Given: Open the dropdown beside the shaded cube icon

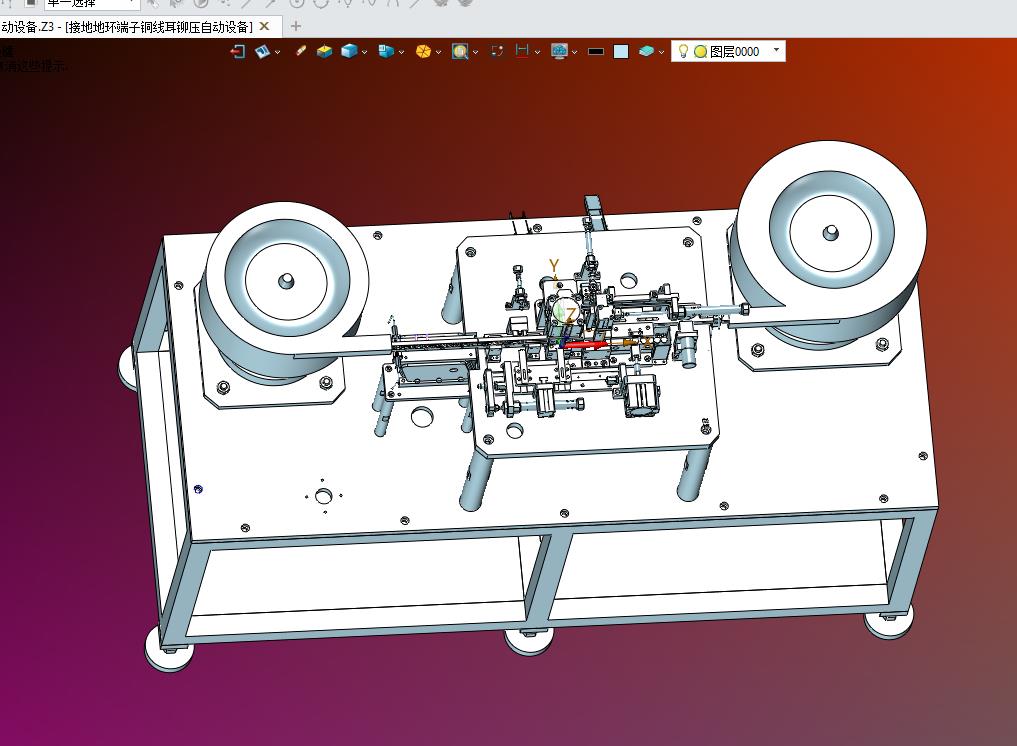Looking at the screenshot, I should click(x=365, y=53).
